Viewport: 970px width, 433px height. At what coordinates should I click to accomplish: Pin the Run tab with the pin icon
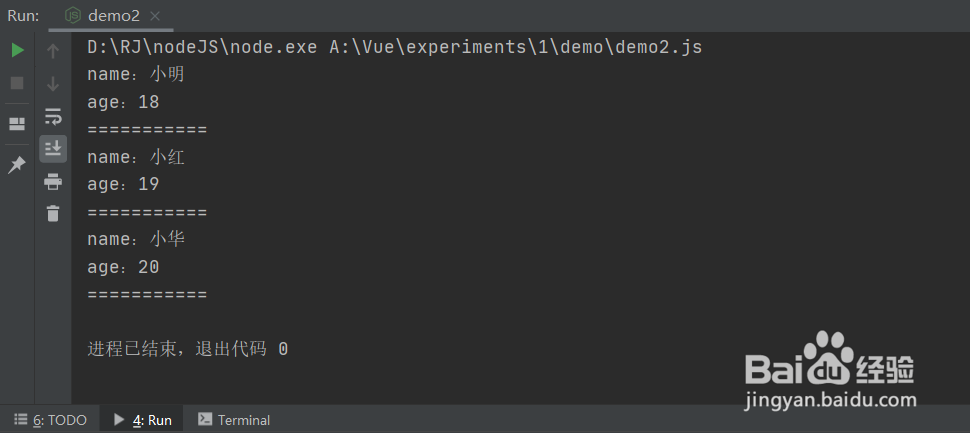(17, 165)
